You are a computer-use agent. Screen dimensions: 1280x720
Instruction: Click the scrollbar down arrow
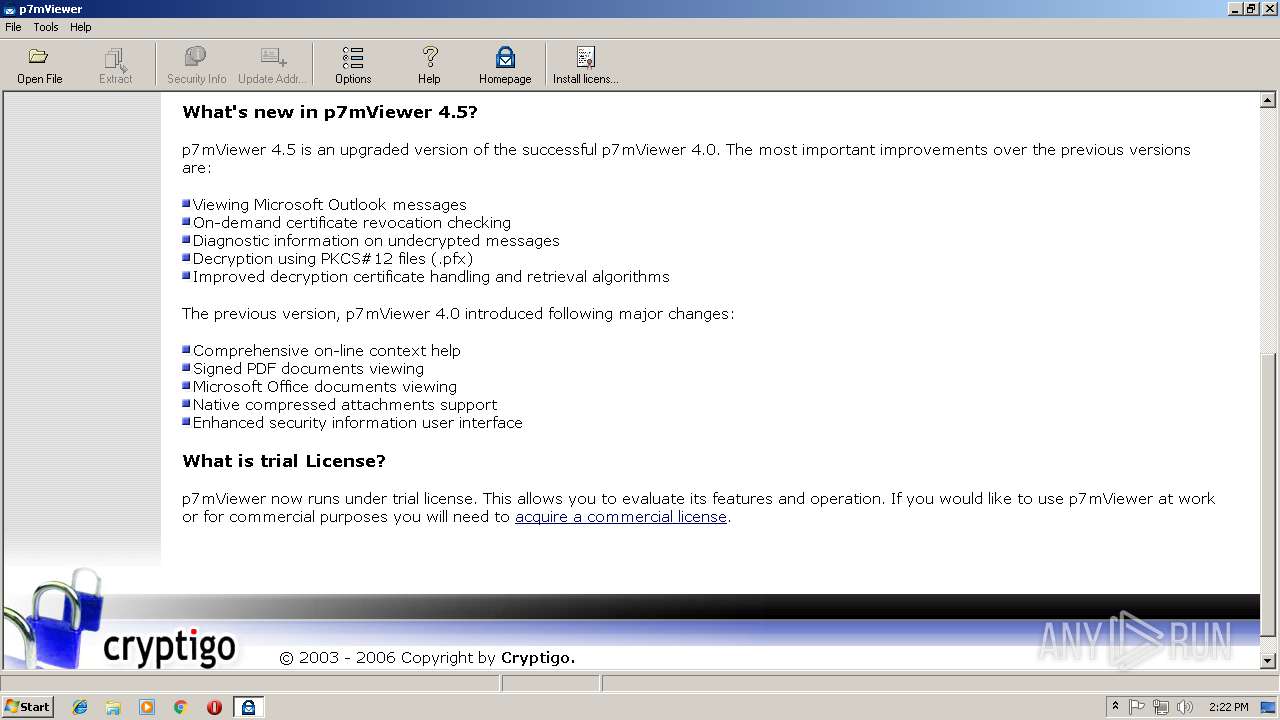pyautogui.click(x=1268, y=660)
